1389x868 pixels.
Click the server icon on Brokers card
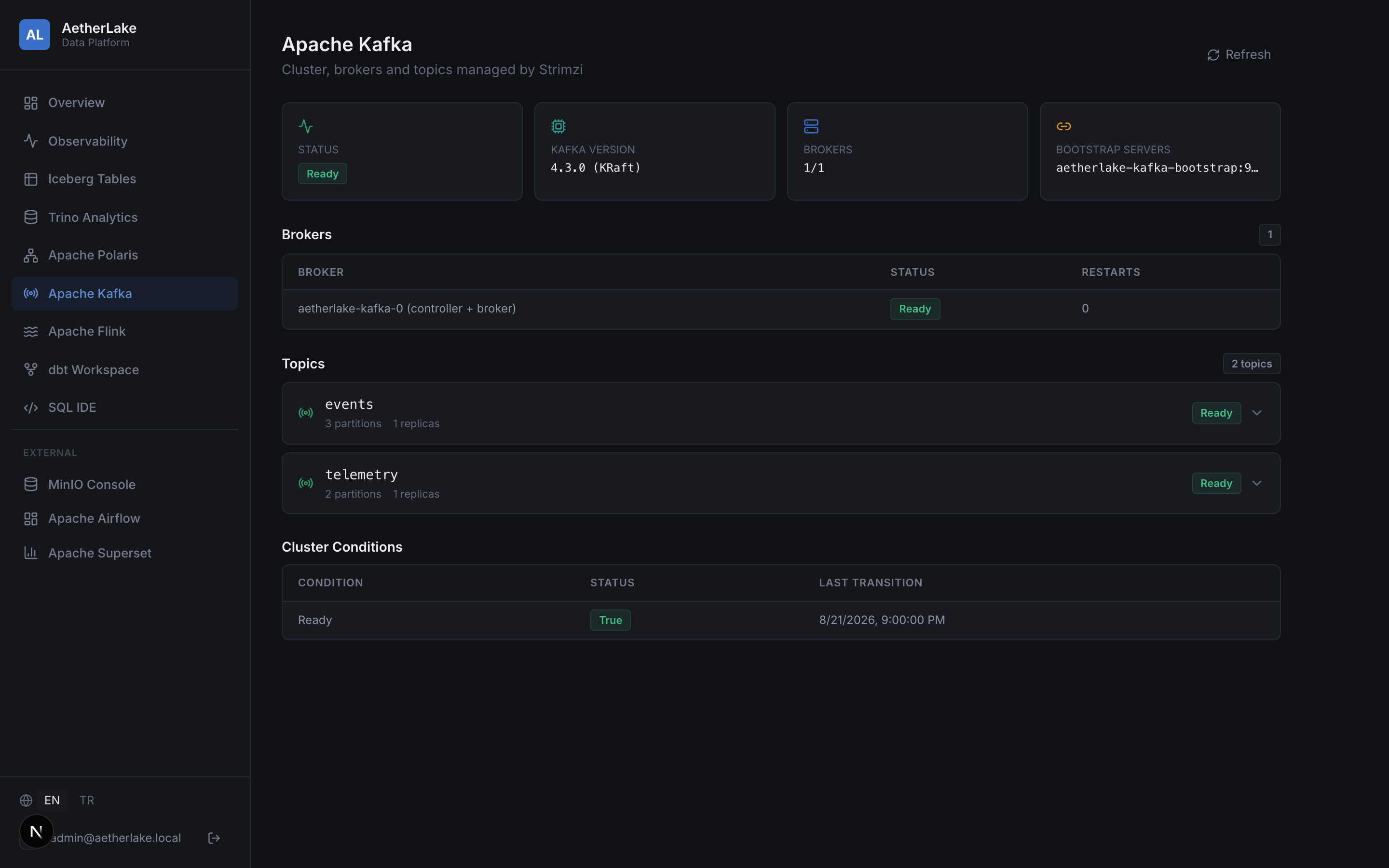pos(811,126)
